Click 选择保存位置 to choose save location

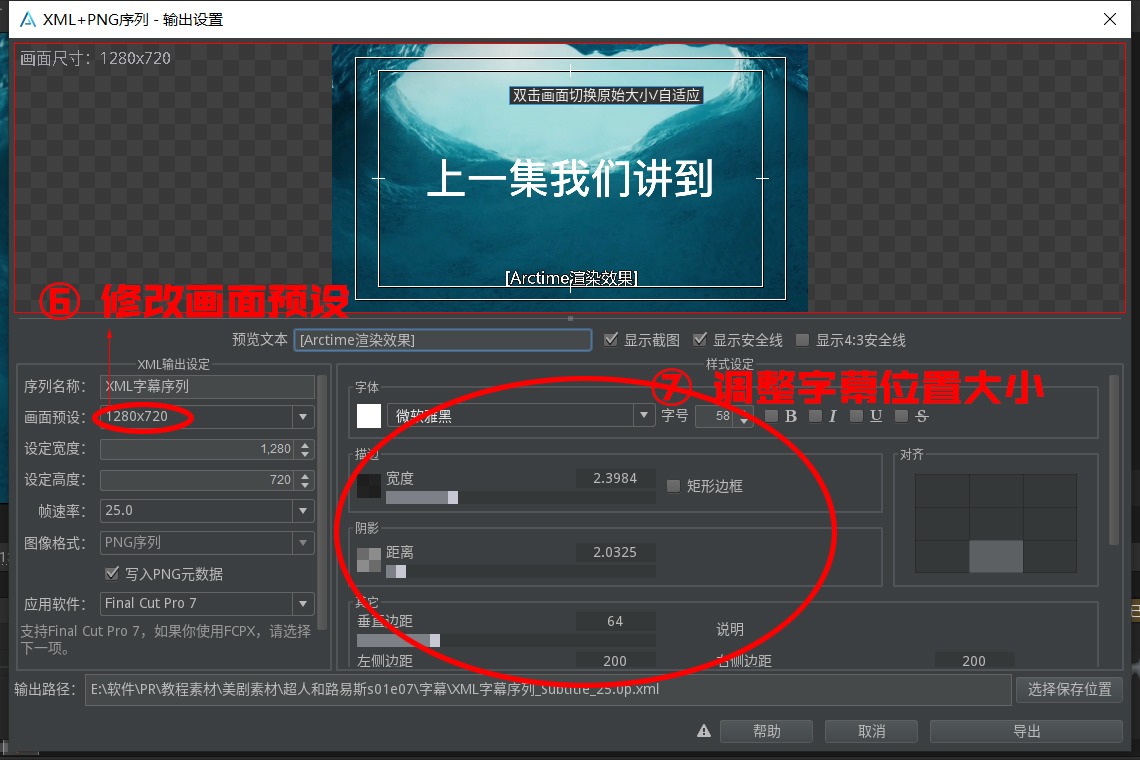click(x=1069, y=689)
